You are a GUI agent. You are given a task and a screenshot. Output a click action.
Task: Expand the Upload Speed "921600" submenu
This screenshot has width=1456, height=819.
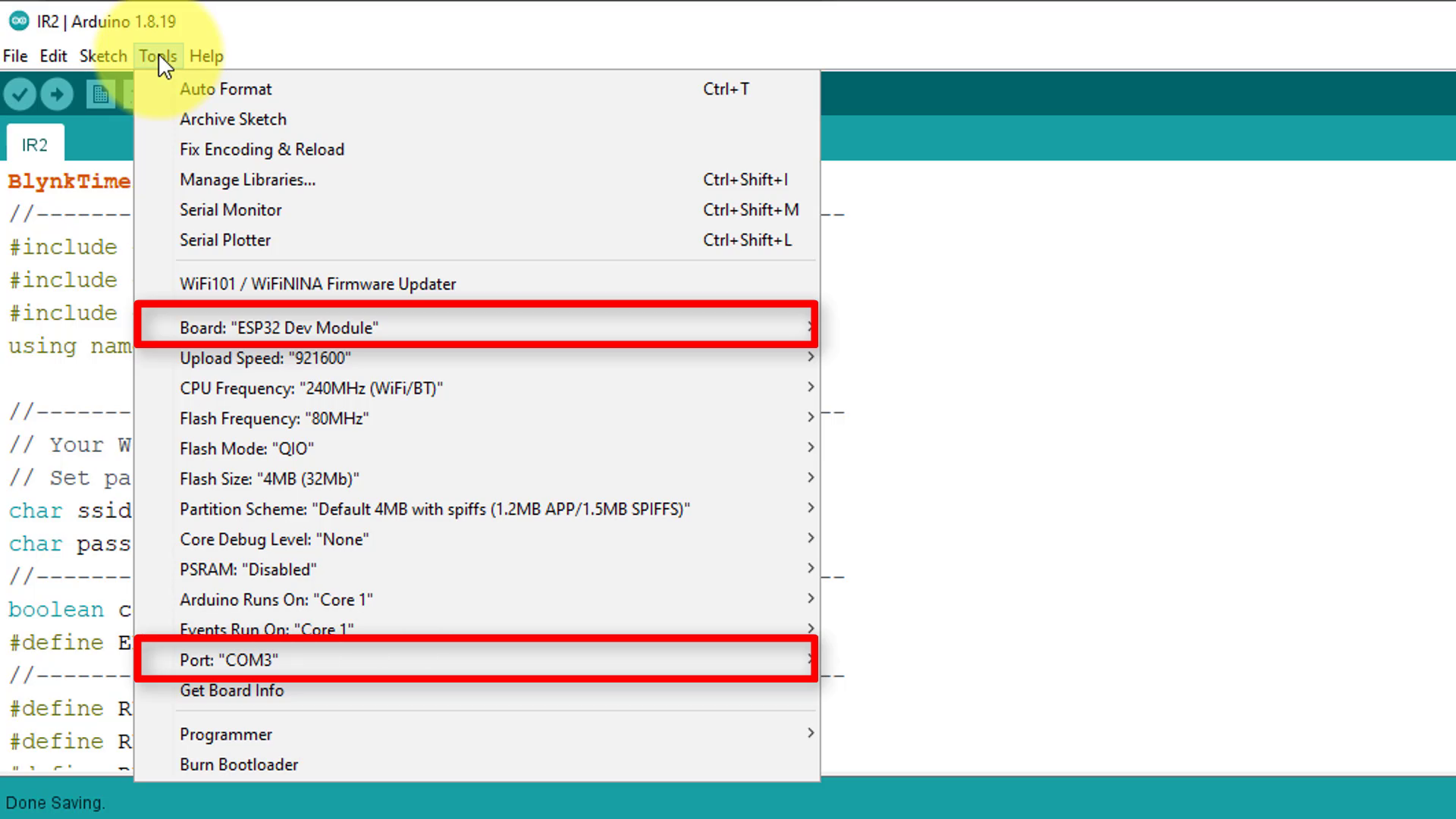(477, 358)
